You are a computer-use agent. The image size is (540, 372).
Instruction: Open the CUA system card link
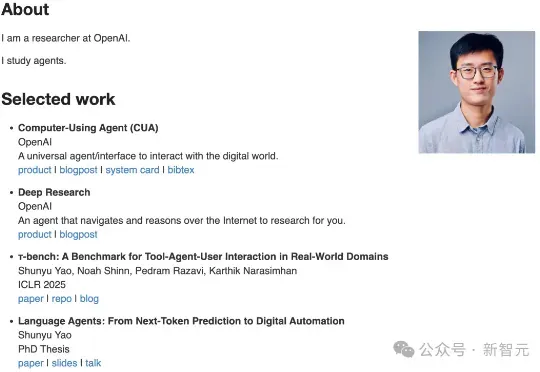[x=133, y=170]
